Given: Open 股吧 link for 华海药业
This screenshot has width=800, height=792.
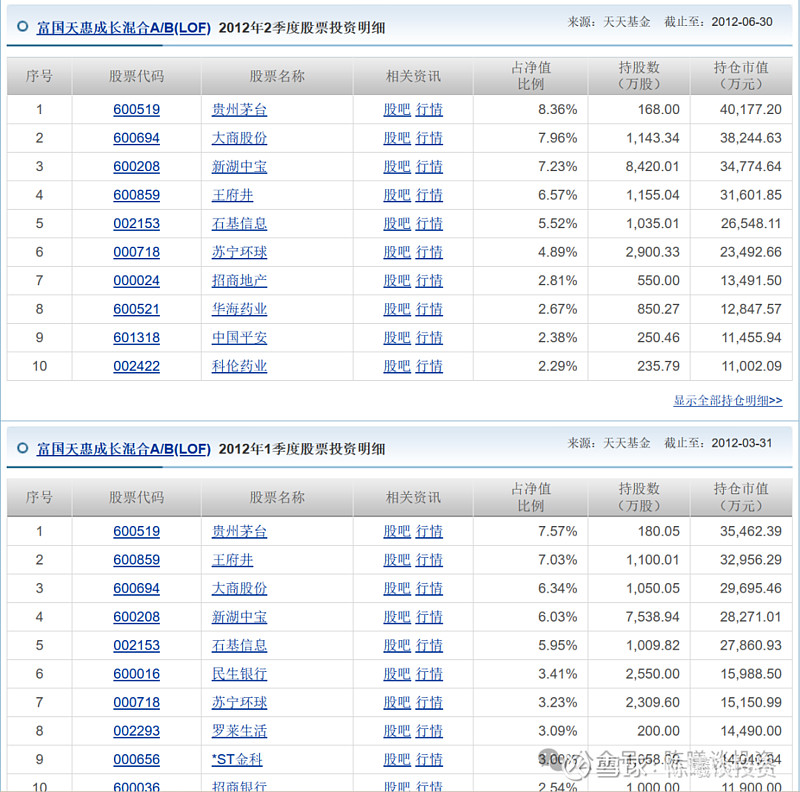Looking at the screenshot, I should point(397,310).
